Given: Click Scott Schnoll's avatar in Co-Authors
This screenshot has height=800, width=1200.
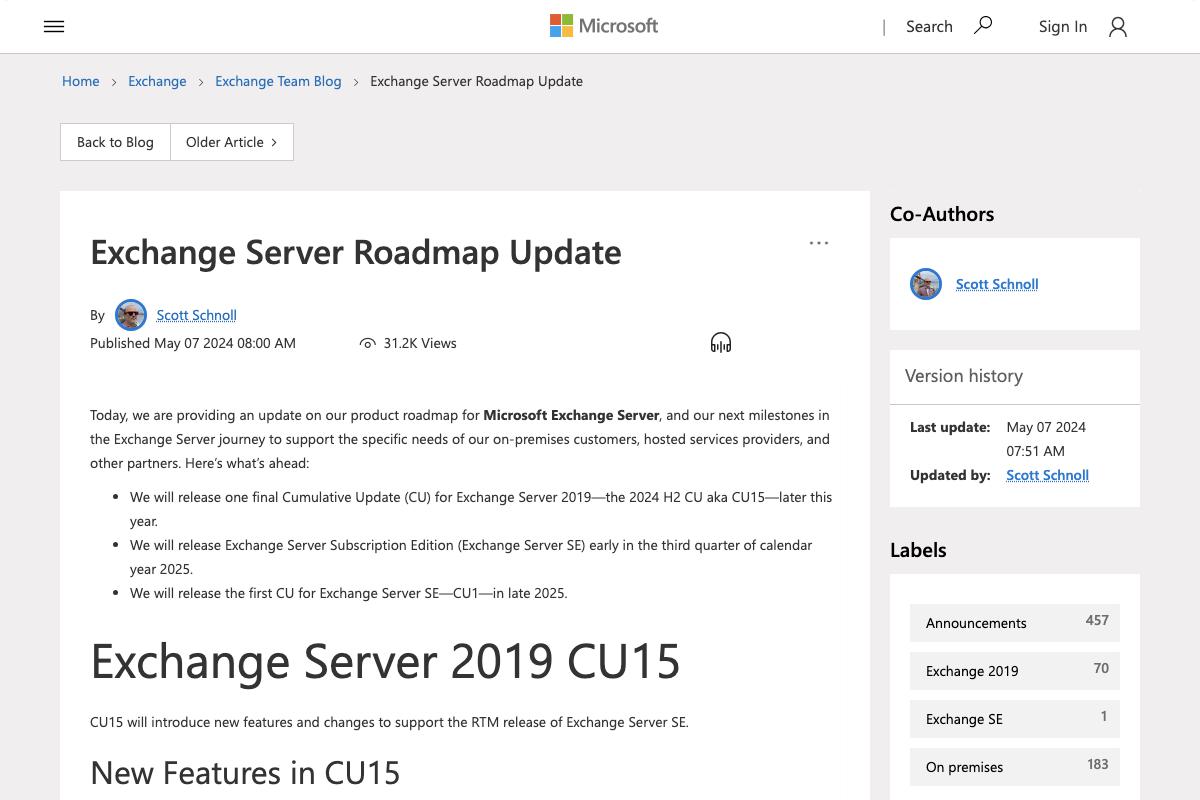Looking at the screenshot, I should [x=926, y=284].
